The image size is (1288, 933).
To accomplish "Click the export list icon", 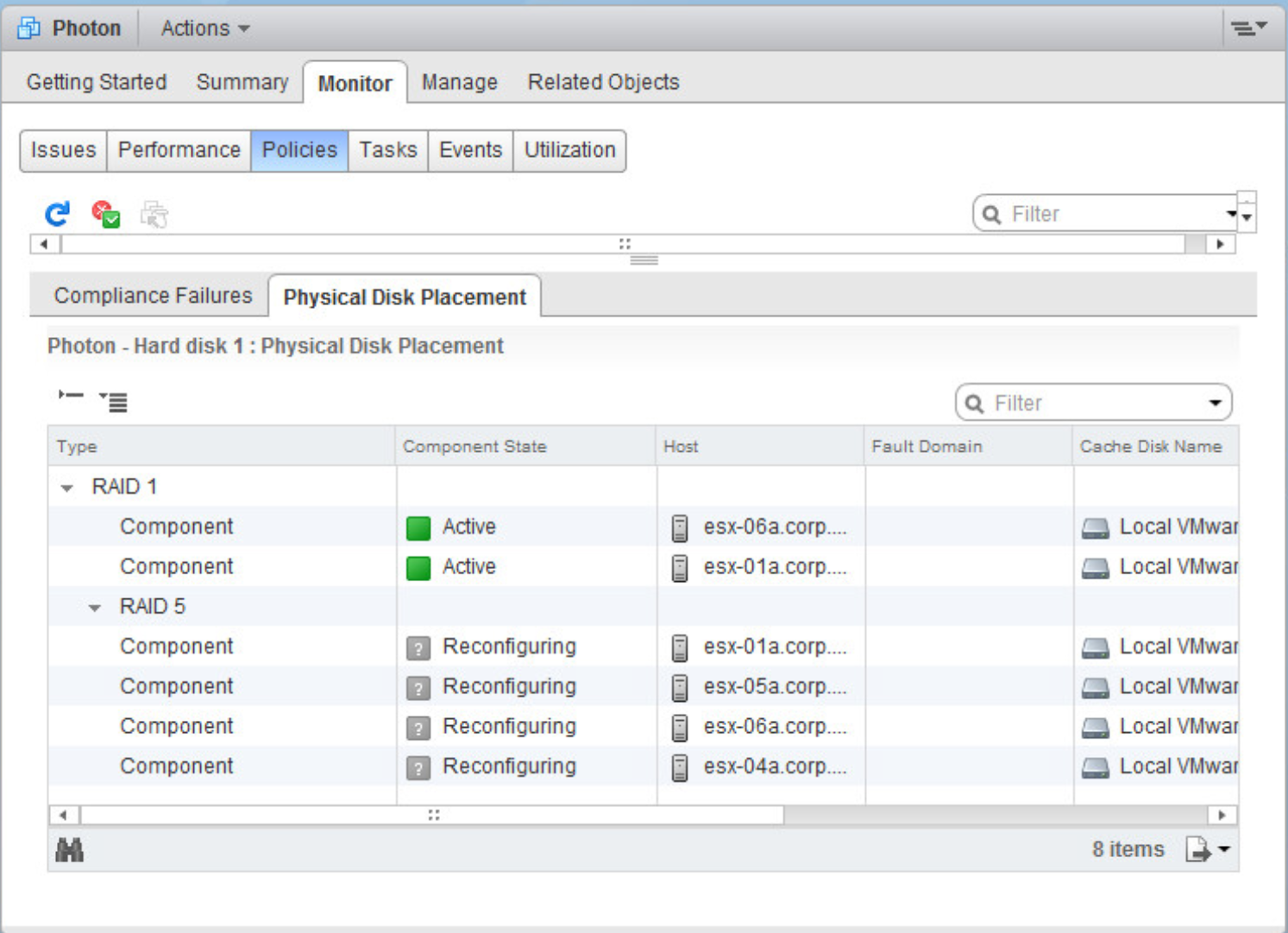I will [1206, 850].
